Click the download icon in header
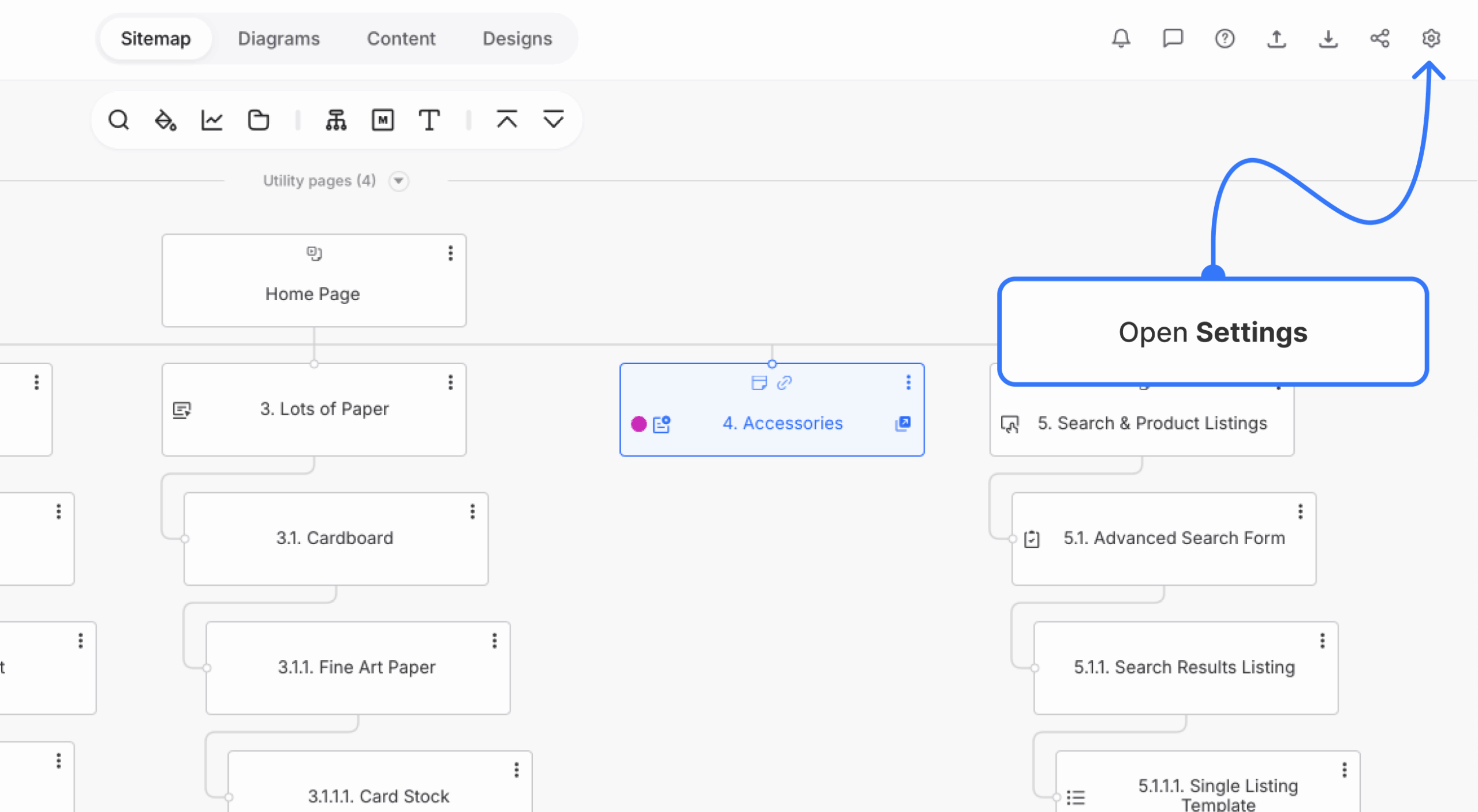 pyautogui.click(x=1328, y=39)
